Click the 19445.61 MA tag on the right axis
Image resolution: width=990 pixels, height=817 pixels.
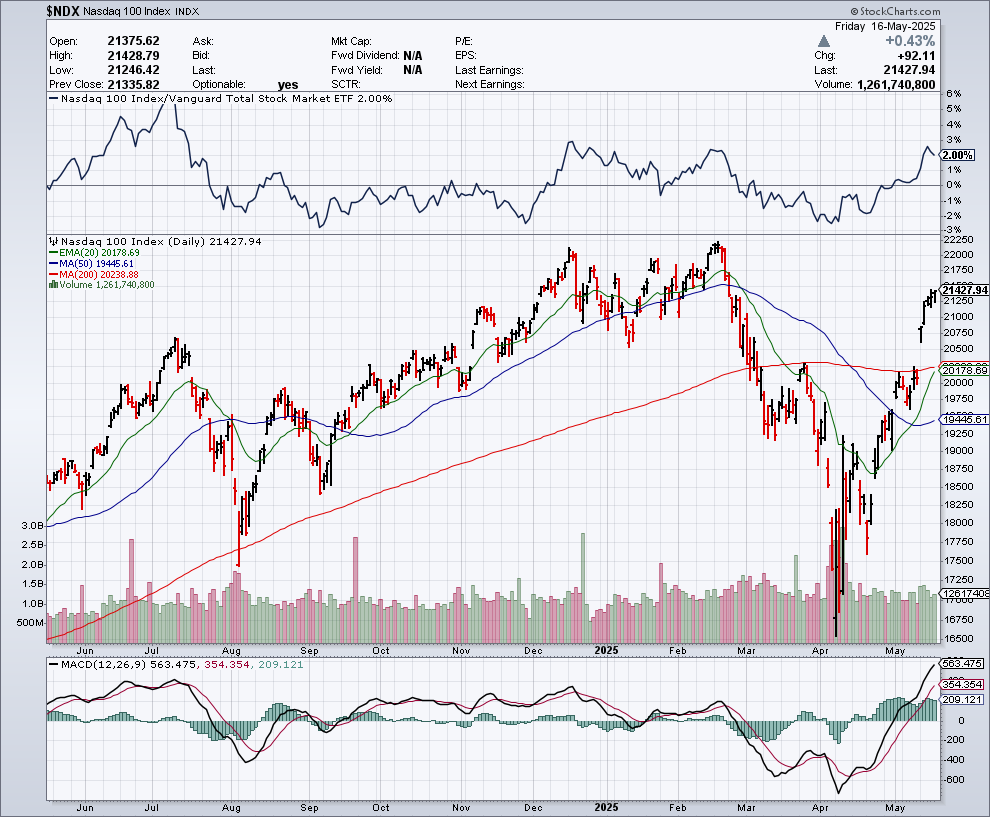point(965,419)
